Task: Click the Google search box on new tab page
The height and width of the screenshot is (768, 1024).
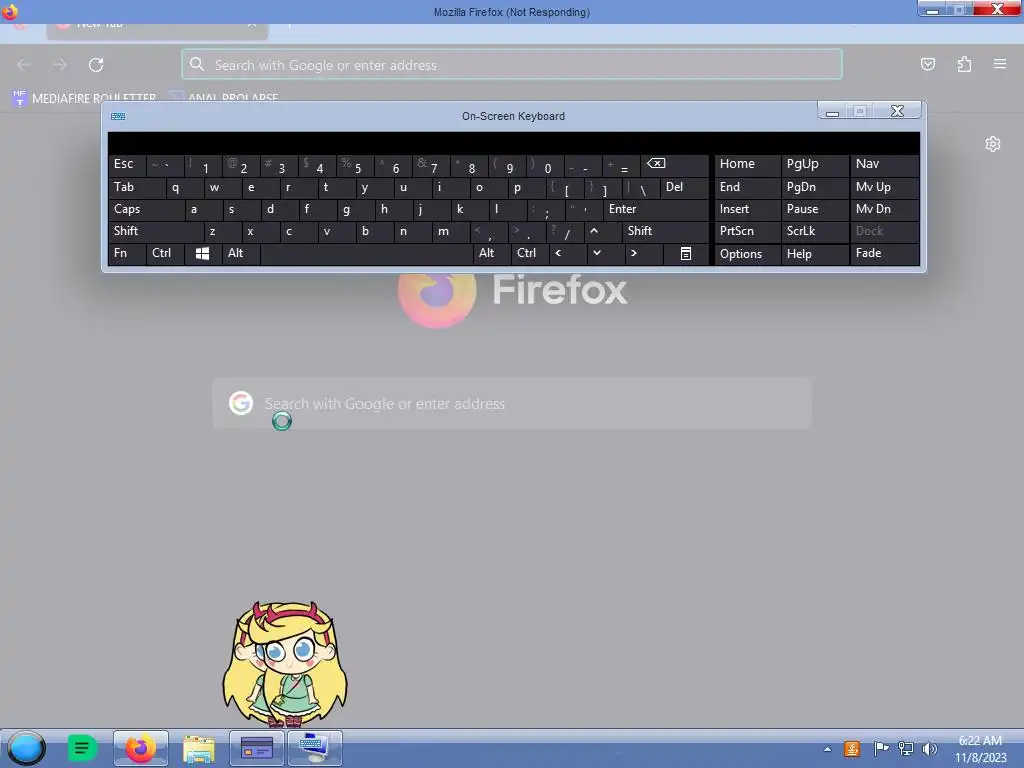Action: 512,404
